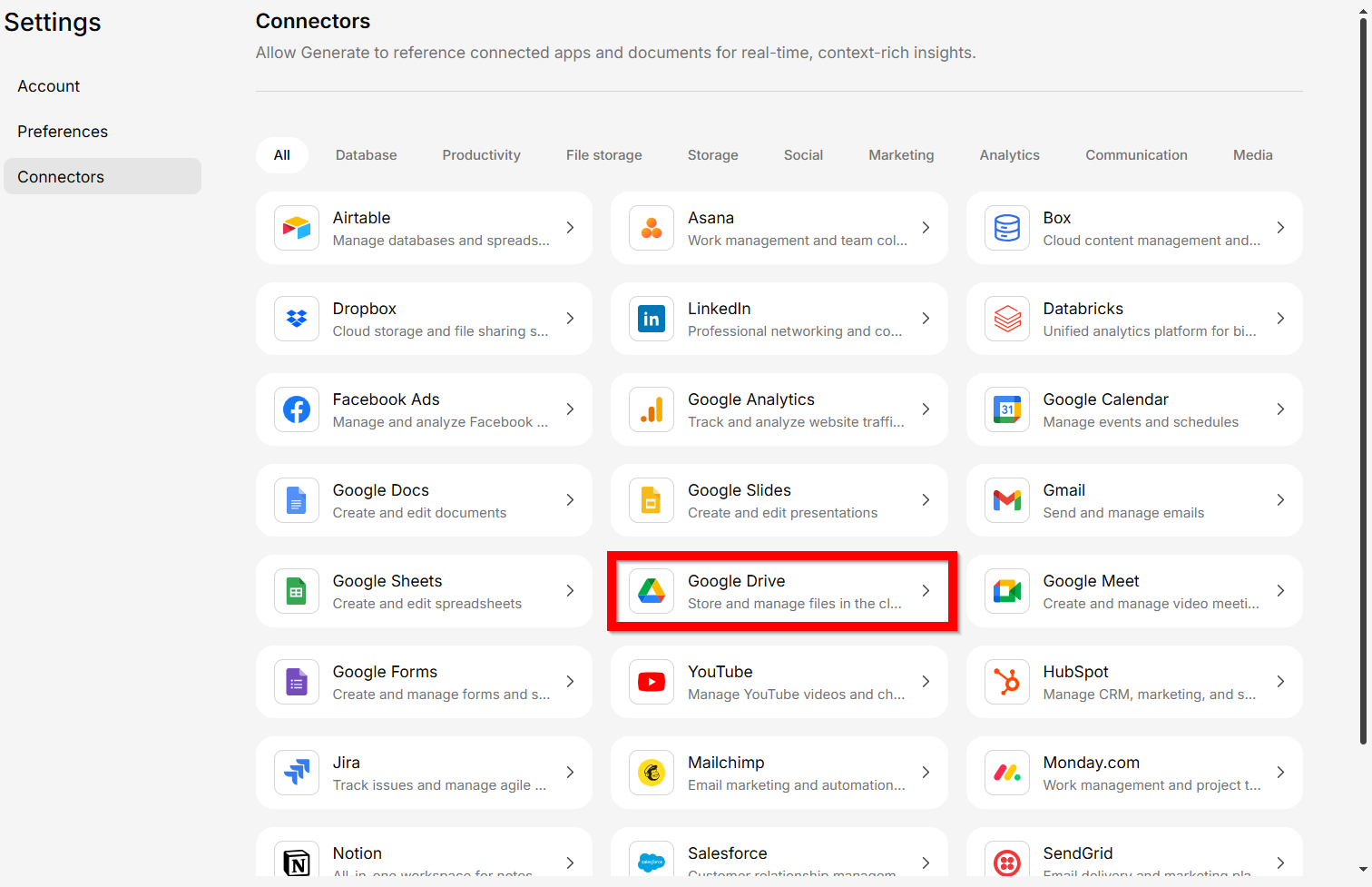Click the Google Drive triangle icon
The image size is (1372, 887).
tap(652, 591)
